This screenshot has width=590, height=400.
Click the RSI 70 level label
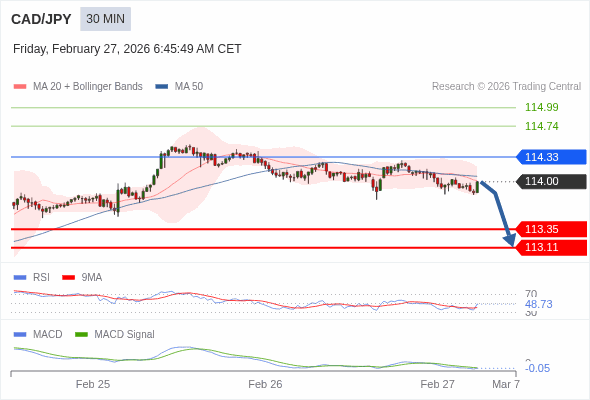pyautogui.click(x=531, y=294)
